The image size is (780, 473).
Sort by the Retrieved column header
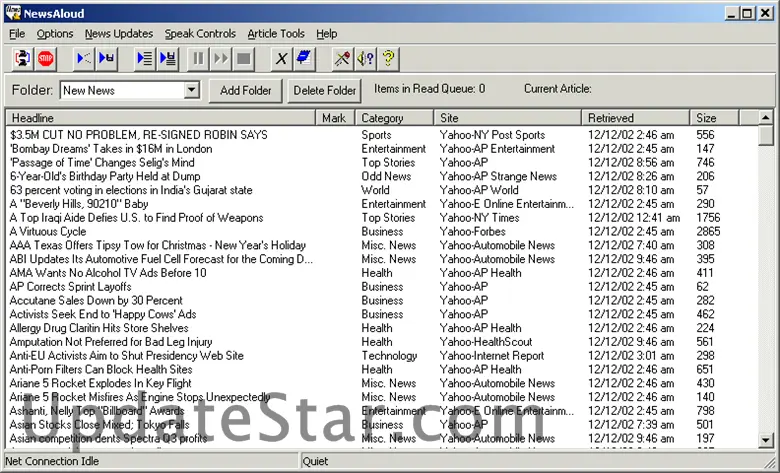click(x=636, y=118)
